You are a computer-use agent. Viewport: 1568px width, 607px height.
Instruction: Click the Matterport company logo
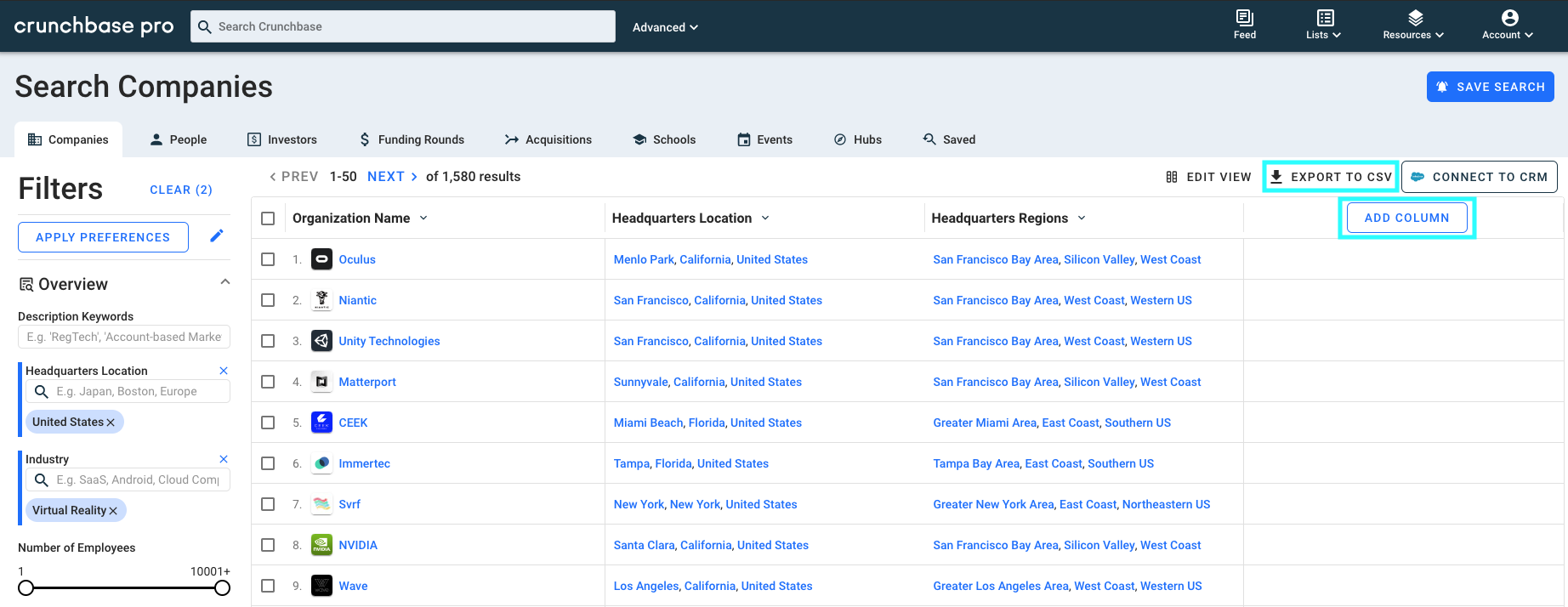[321, 382]
